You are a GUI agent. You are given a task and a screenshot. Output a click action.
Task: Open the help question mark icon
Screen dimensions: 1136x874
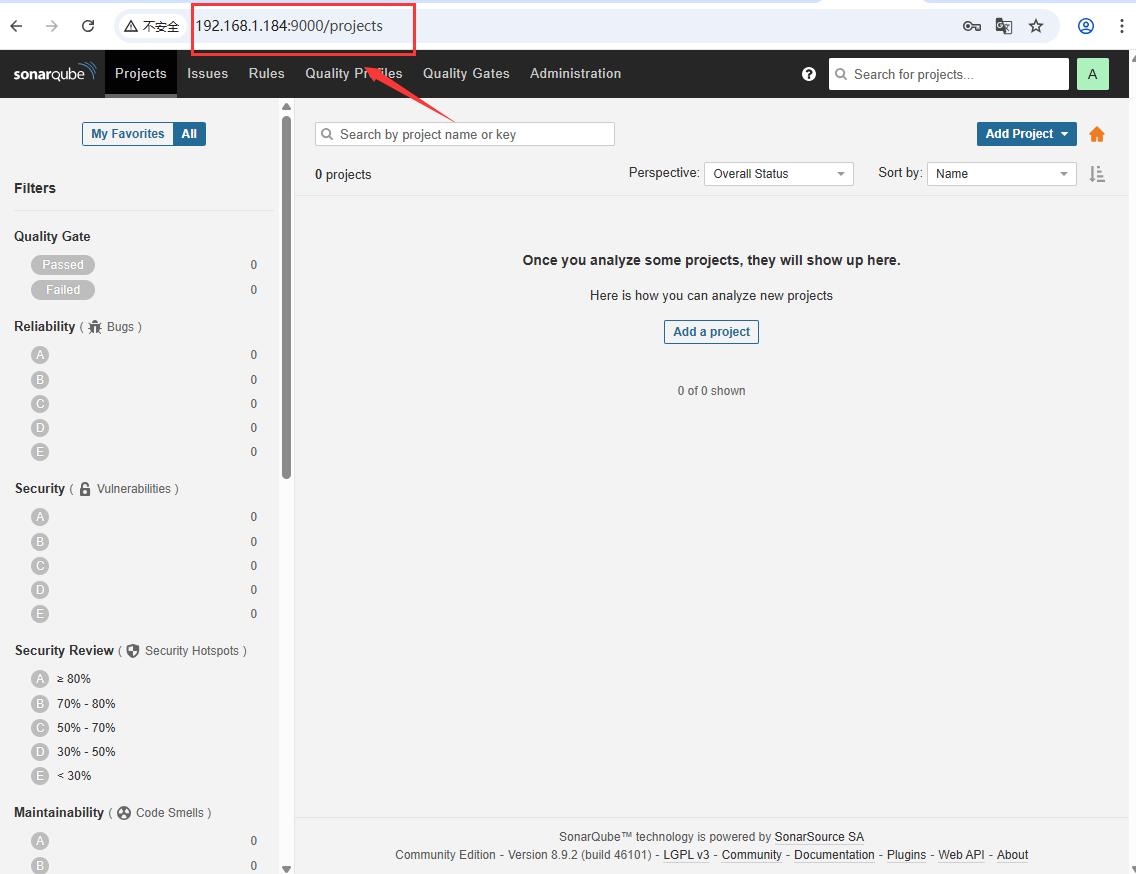[x=808, y=74]
